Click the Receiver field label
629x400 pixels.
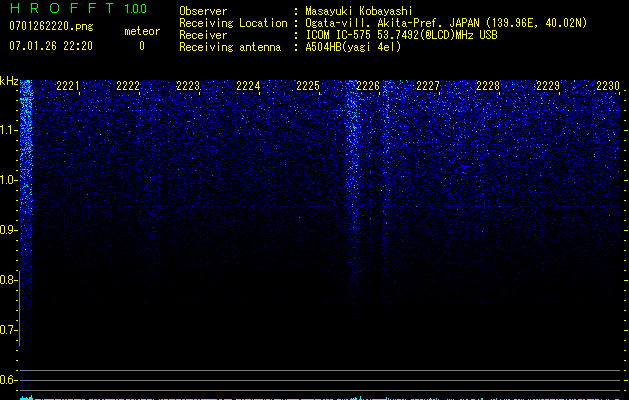(203, 35)
